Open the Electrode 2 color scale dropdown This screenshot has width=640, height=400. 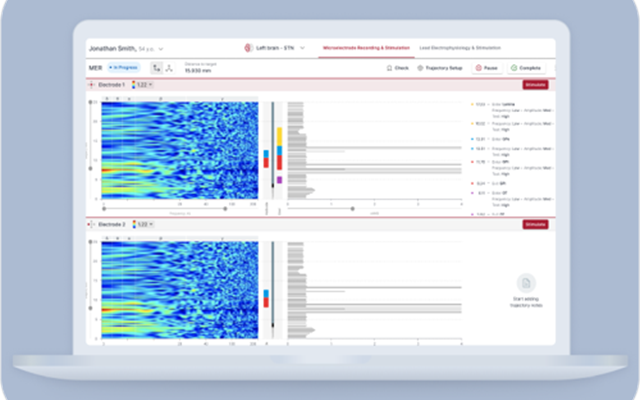(142, 224)
